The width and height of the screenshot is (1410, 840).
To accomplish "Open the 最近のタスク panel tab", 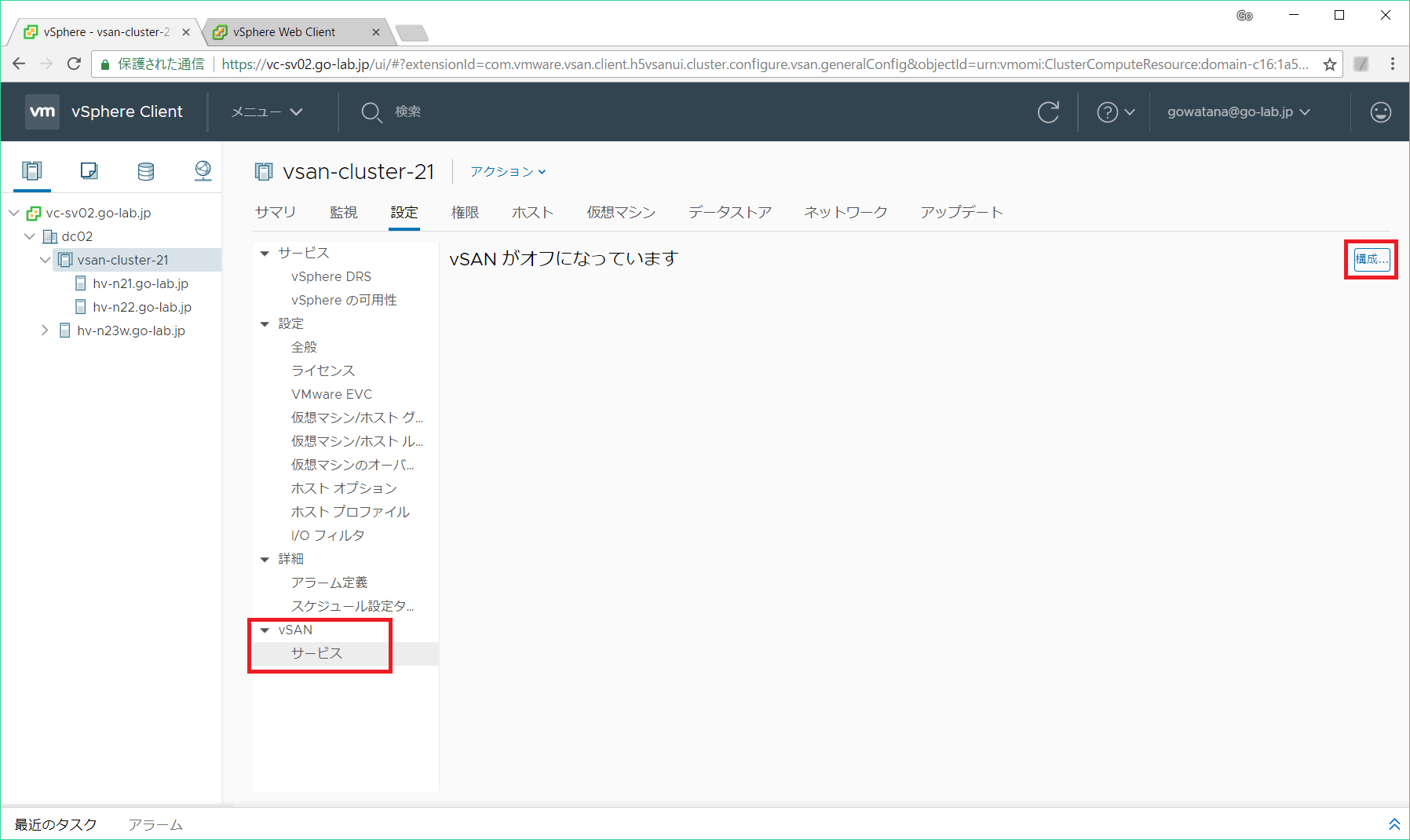I will [x=56, y=824].
